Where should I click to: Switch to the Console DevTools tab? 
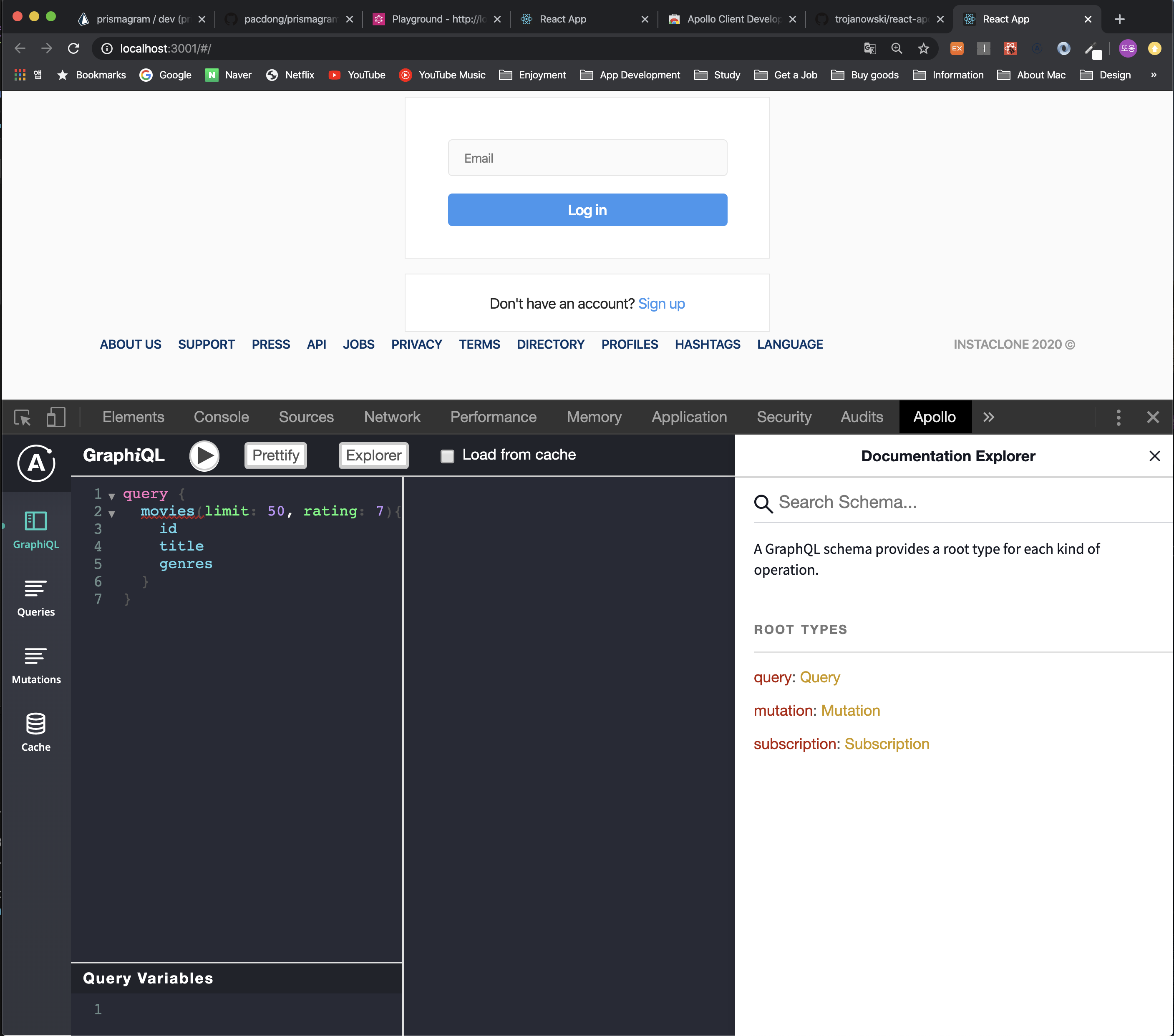(x=221, y=417)
